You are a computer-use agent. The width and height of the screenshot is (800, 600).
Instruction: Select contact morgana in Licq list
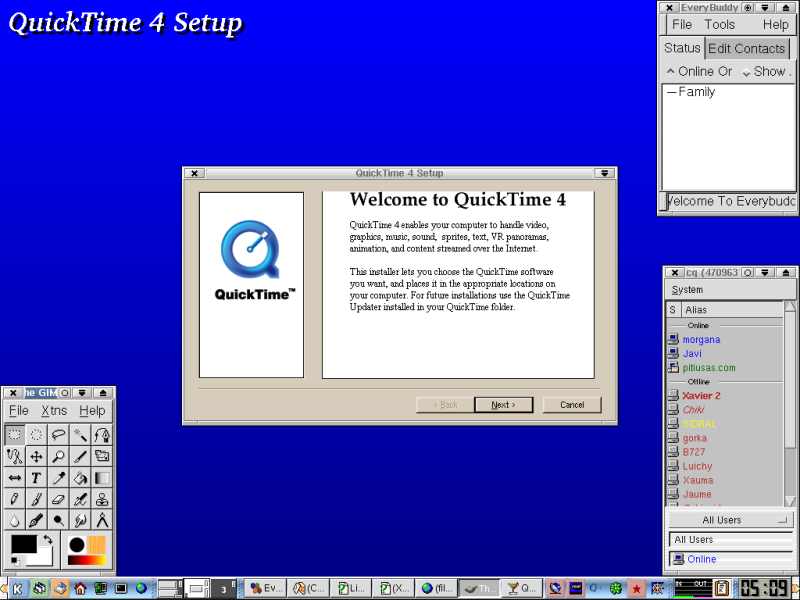[701, 339]
